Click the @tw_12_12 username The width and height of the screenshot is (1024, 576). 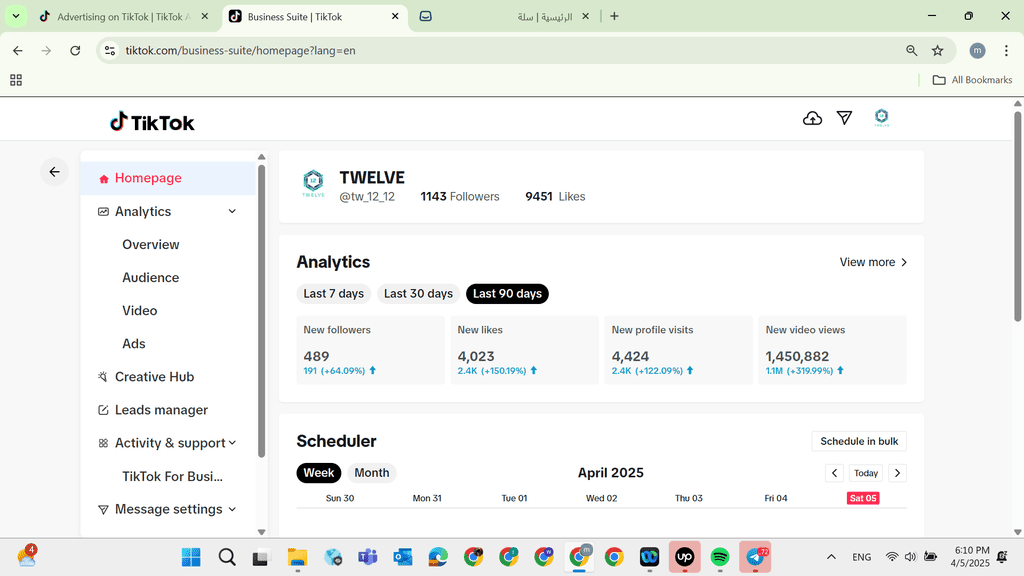367,197
